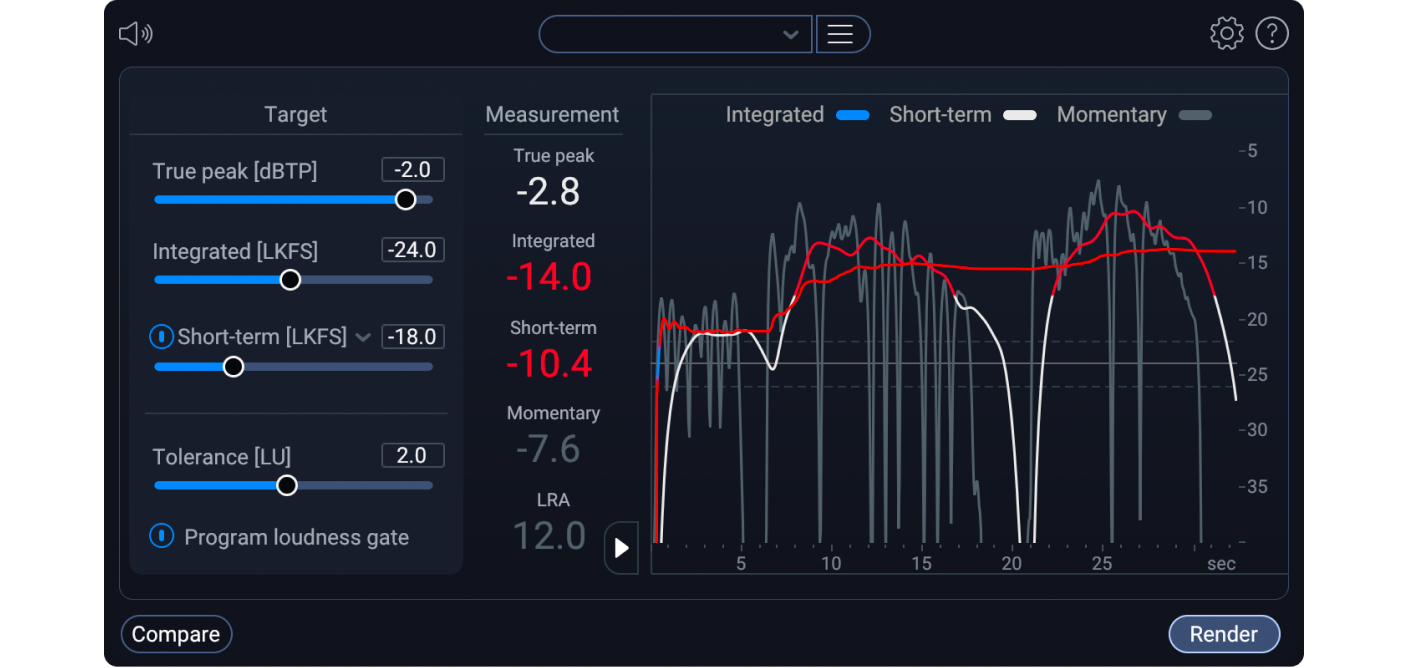Toggle the Short-term LKFS target

161,336
